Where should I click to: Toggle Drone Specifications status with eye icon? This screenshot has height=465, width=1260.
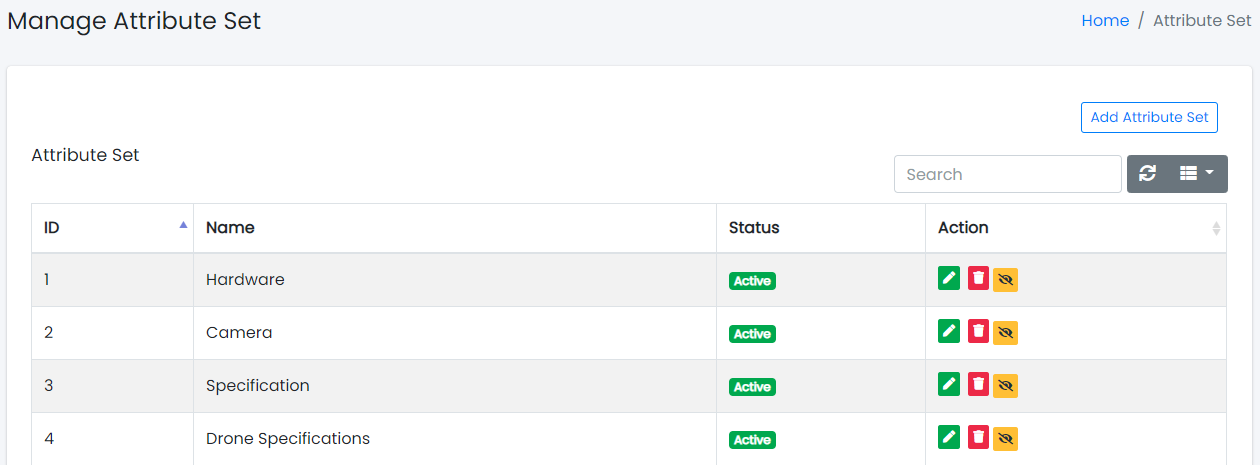pyautogui.click(x=1006, y=439)
